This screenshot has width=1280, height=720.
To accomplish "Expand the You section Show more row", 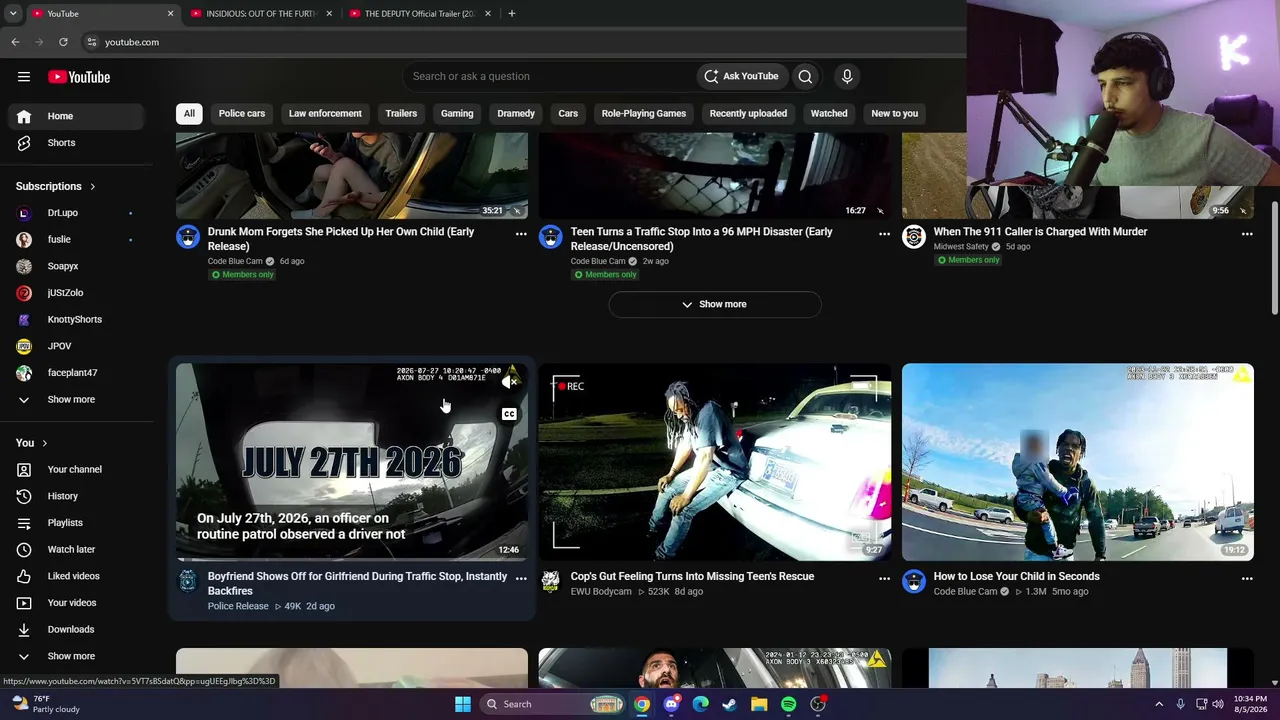I will tap(77, 656).
